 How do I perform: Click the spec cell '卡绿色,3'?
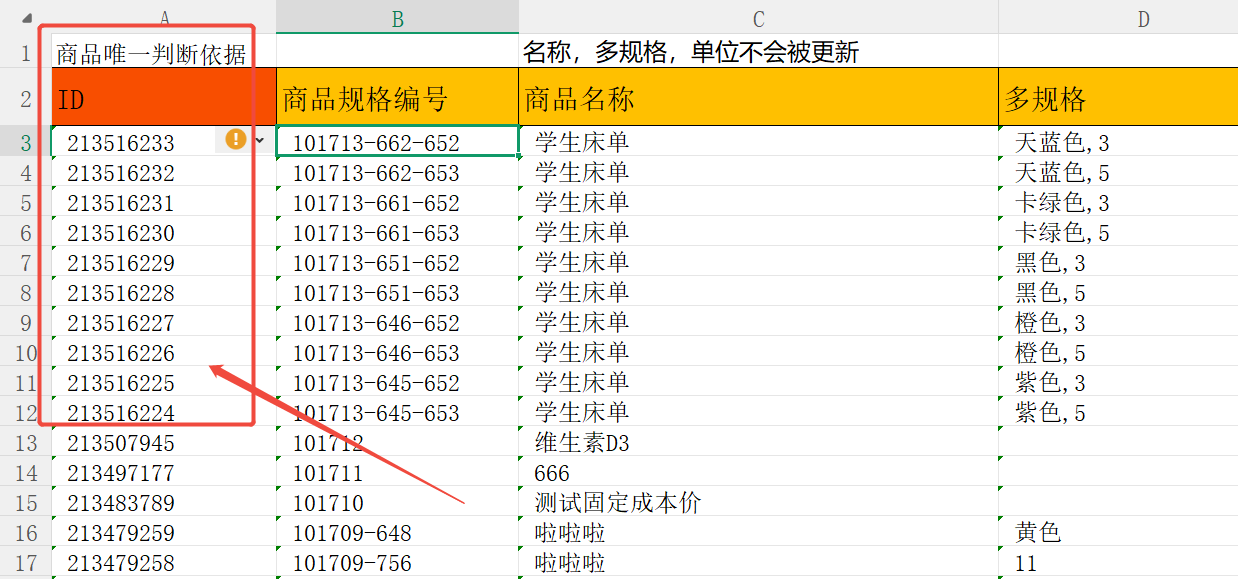[1062, 202]
